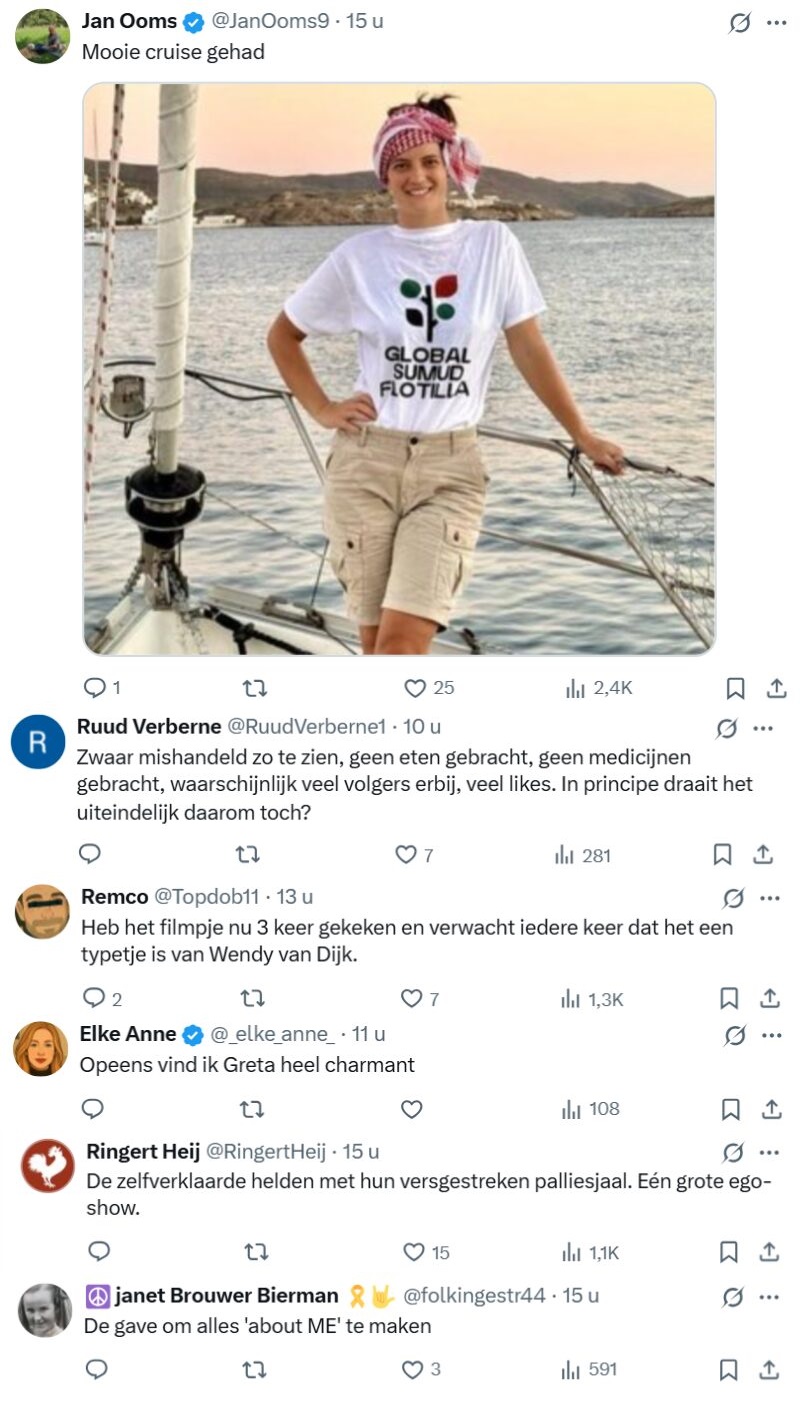Repost Jan Ooms' cruise tweet
The width and height of the screenshot is (800, 1416).
pyautogui.click(x=255, y=688)
